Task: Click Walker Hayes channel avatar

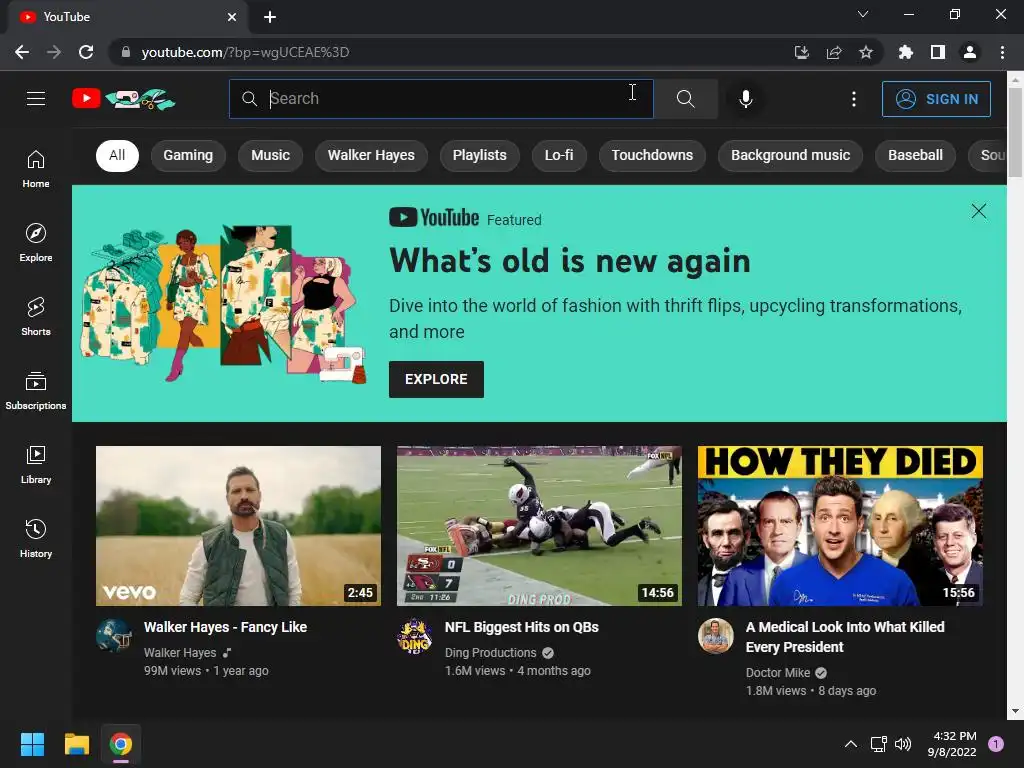Action: click(114, 635)
